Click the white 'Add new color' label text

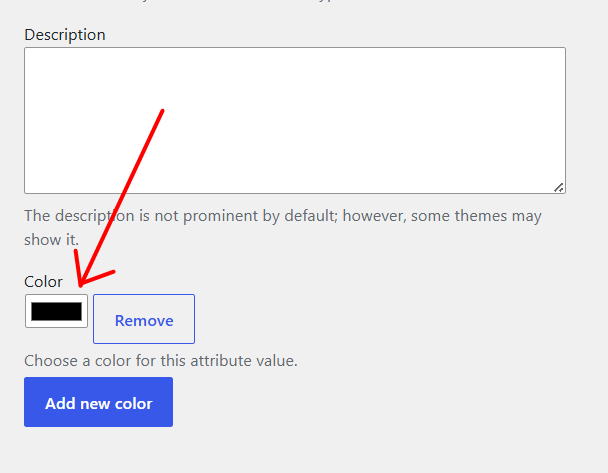click(x=98, y=404)
